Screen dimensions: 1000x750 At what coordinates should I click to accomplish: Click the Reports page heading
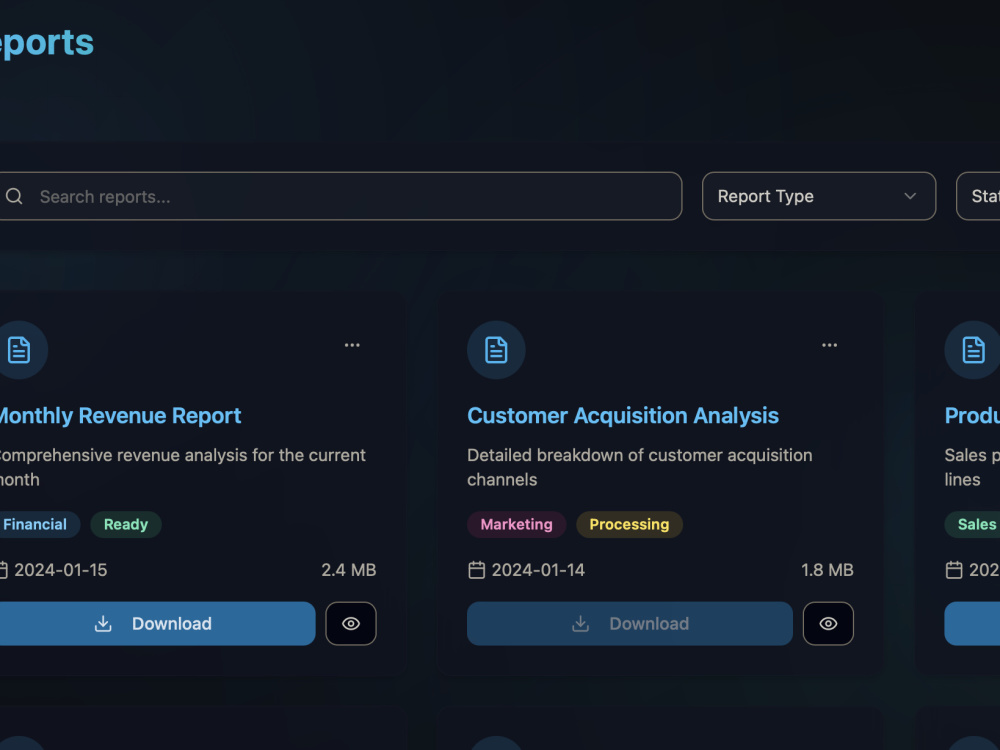coord(47,43)
